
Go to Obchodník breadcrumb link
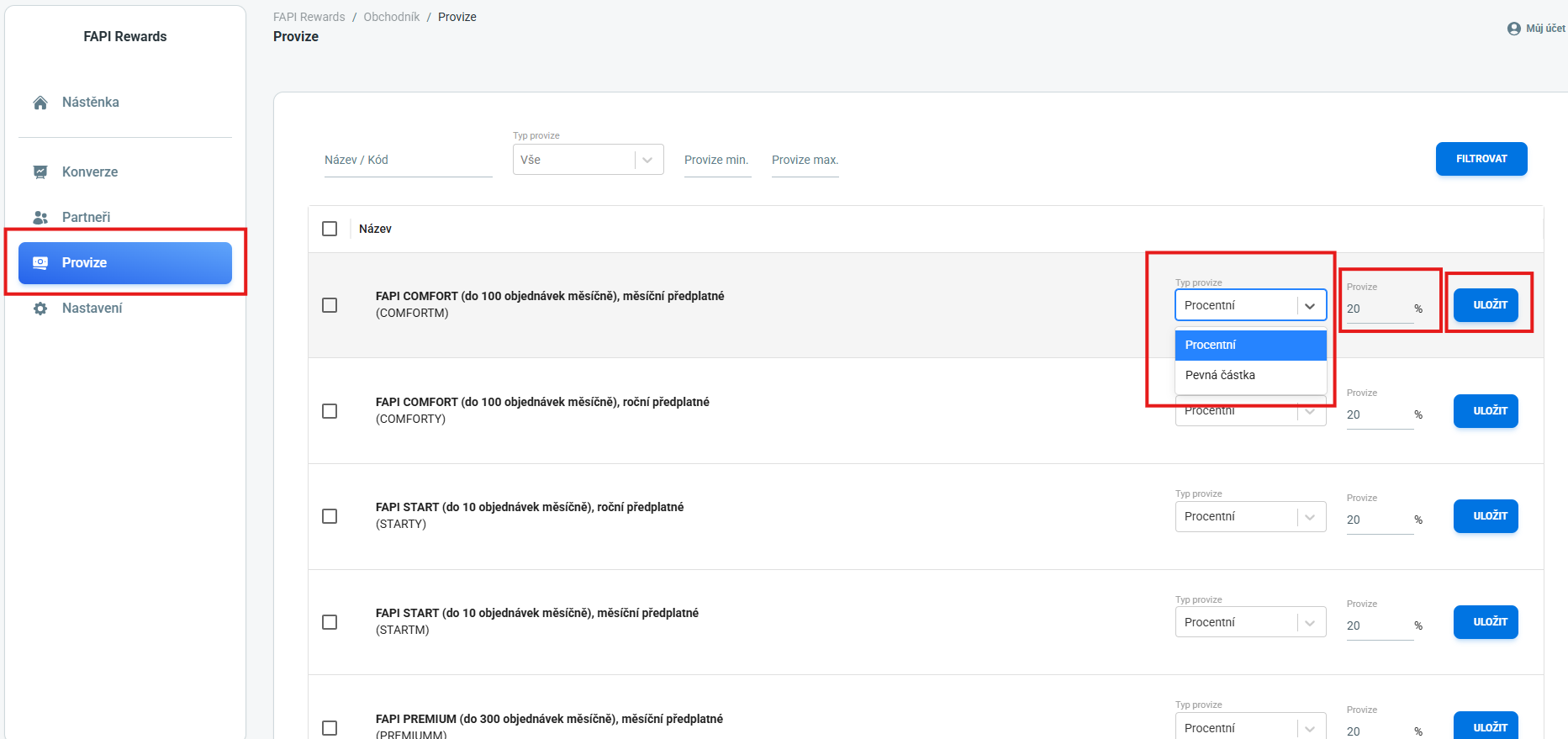[x=392, y=17]
